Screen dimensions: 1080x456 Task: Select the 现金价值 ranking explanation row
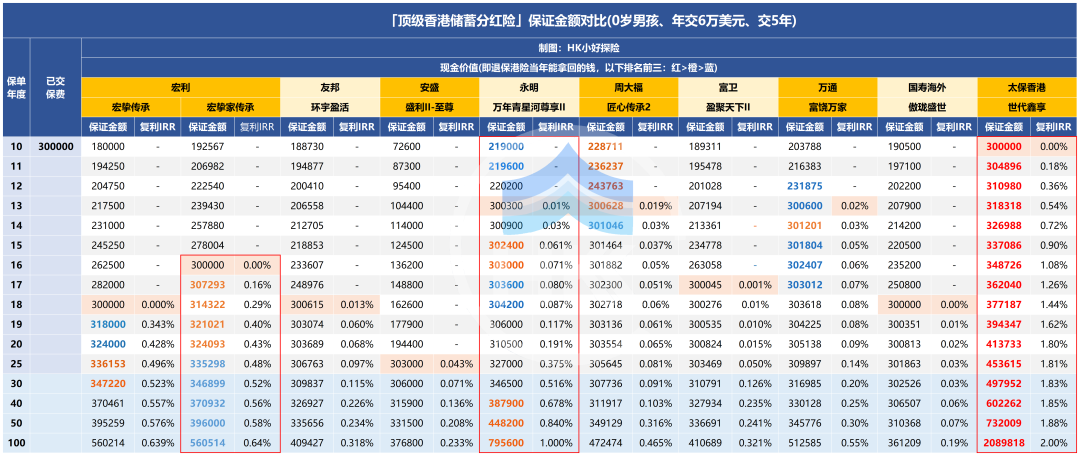579,68
